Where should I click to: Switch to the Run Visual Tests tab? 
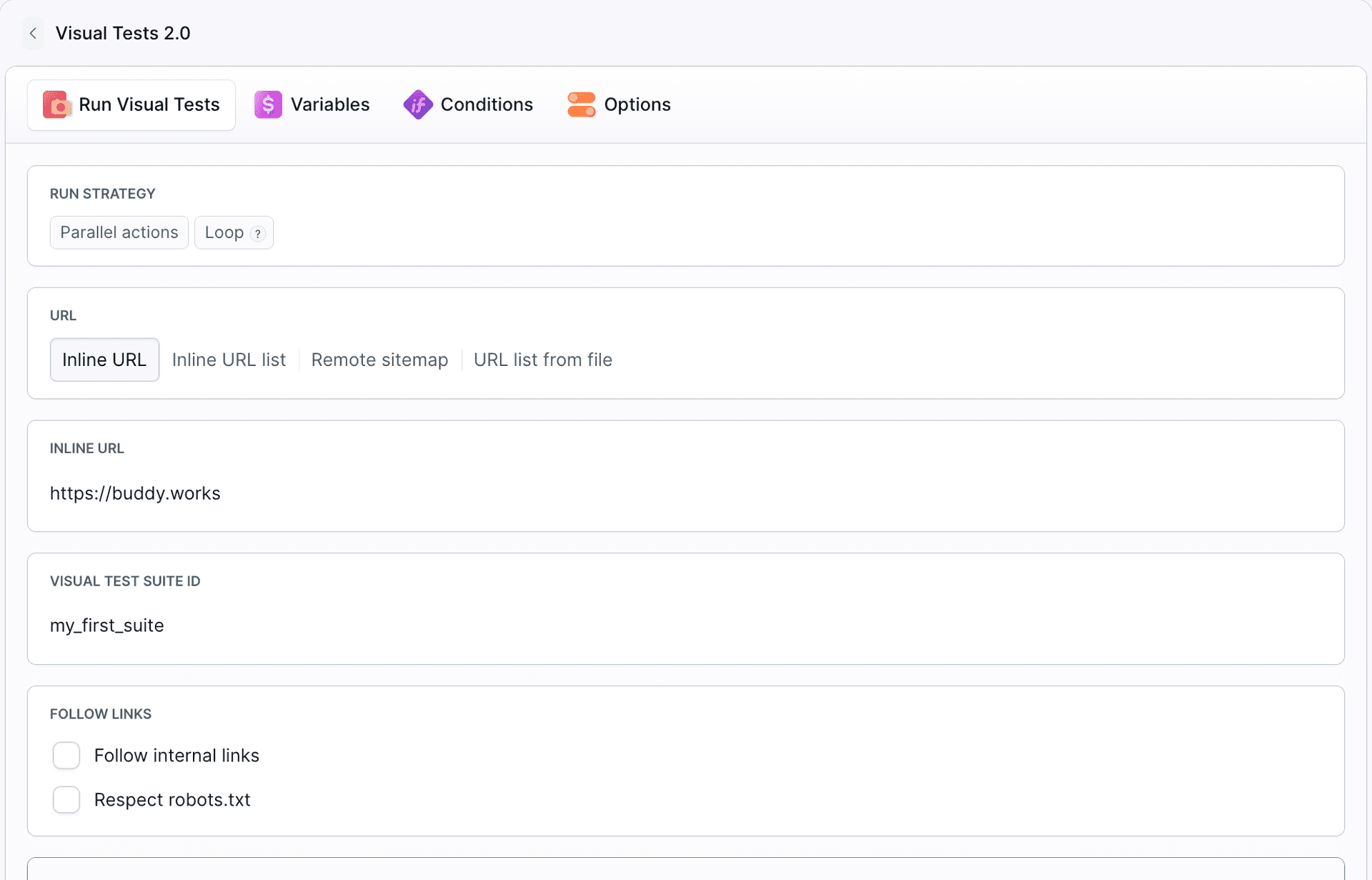tap(131, 104)
